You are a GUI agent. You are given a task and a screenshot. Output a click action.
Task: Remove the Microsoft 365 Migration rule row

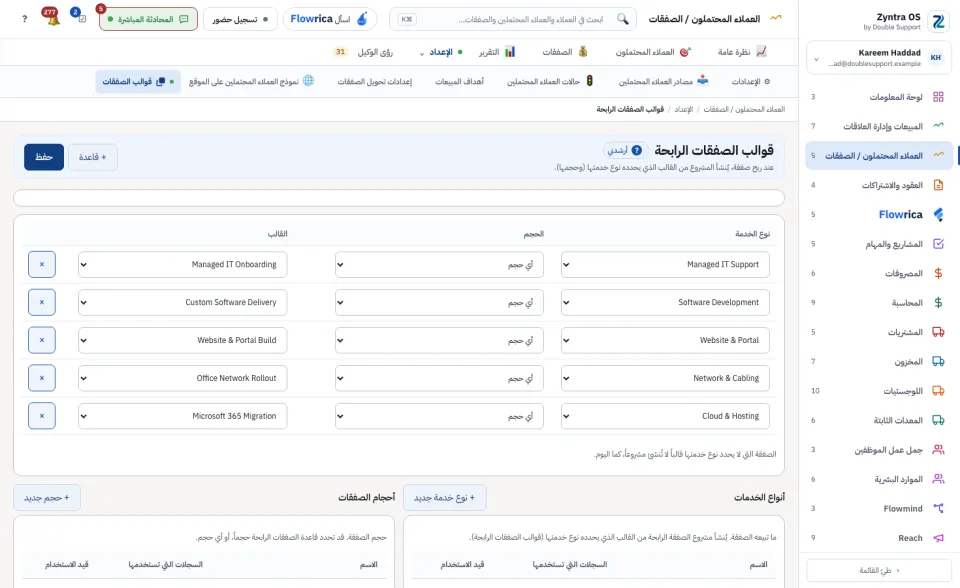(42, 416)
